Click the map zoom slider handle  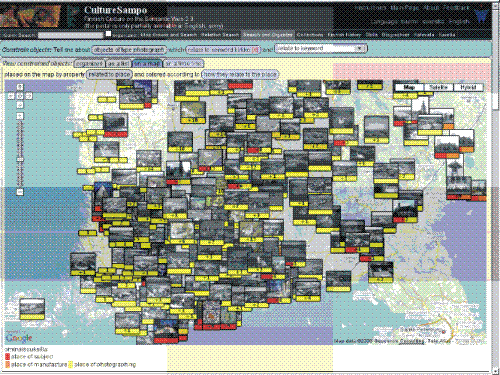tap(20, 159)
